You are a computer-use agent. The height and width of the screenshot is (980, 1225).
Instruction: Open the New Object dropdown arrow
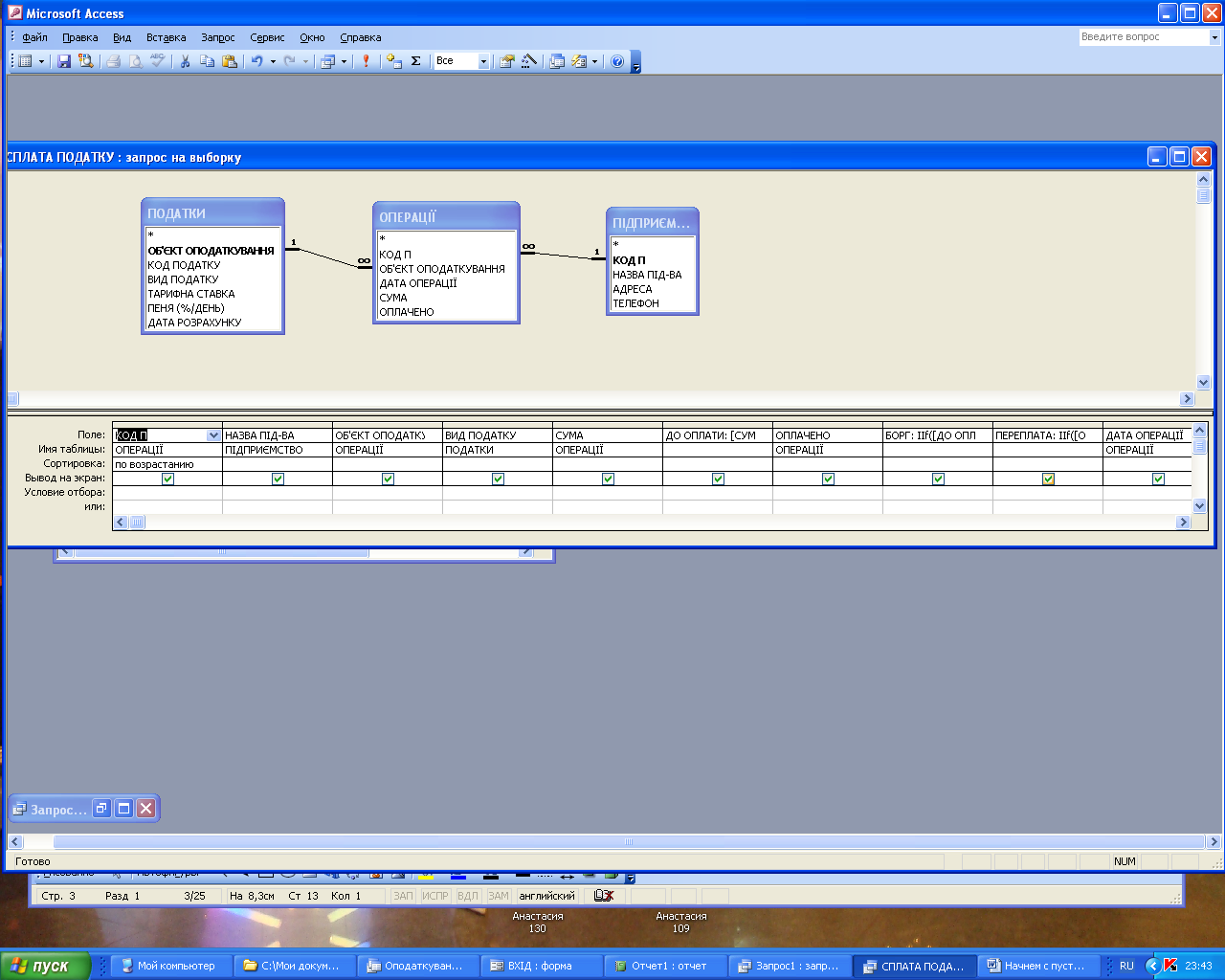tap(594, 61)
